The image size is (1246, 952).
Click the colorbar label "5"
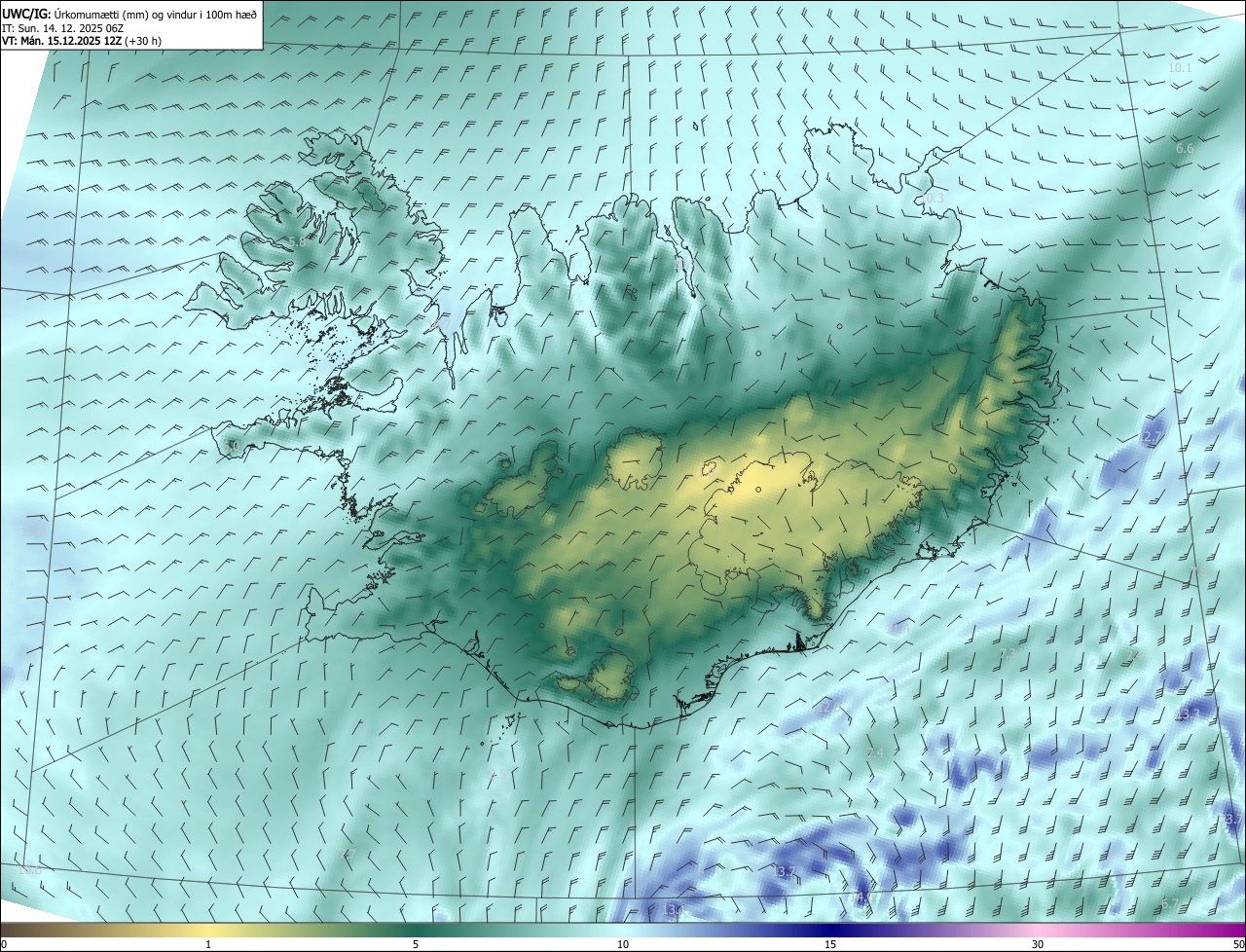[416, 944]
